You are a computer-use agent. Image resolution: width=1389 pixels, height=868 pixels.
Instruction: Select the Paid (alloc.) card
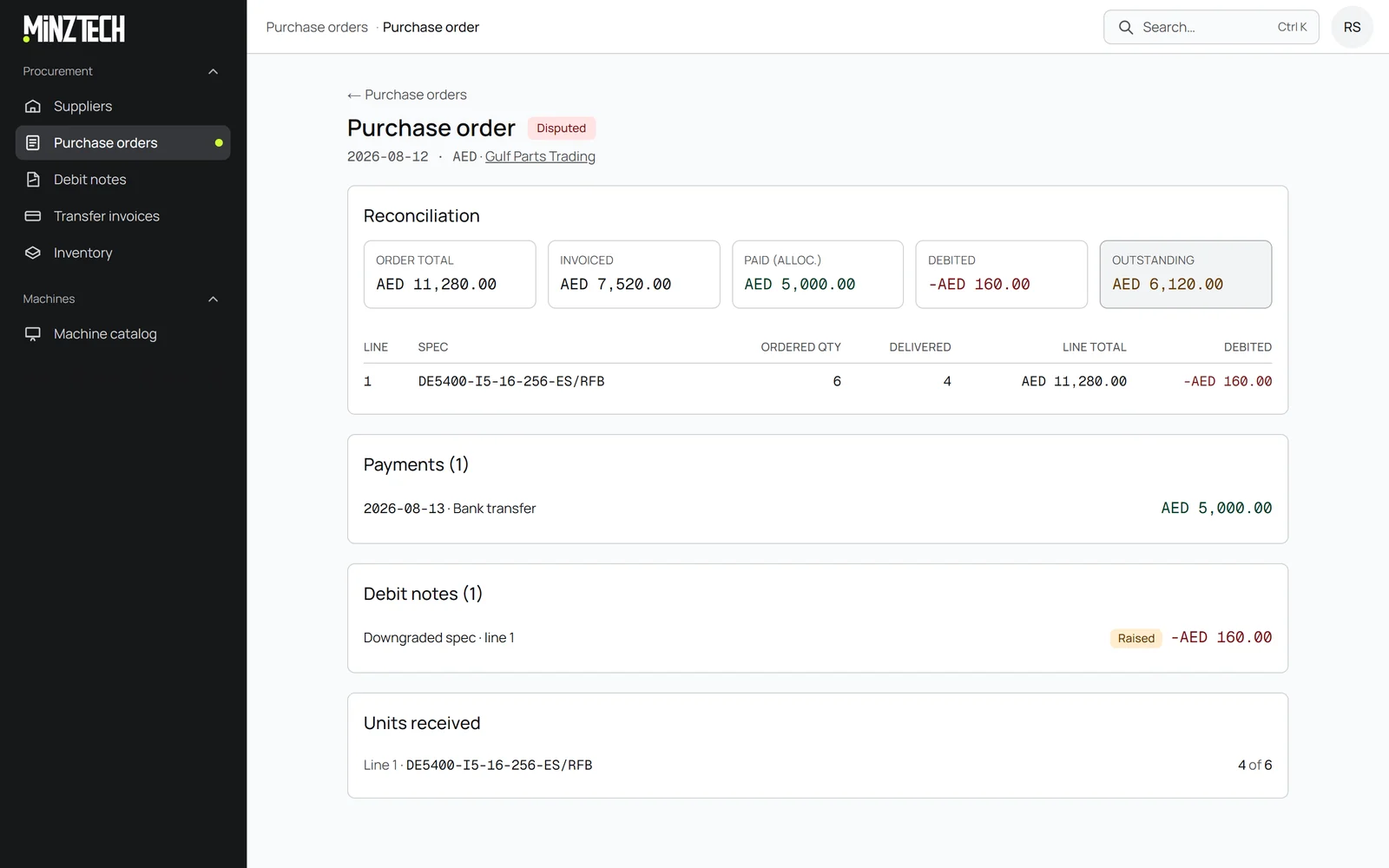point(818,274)
